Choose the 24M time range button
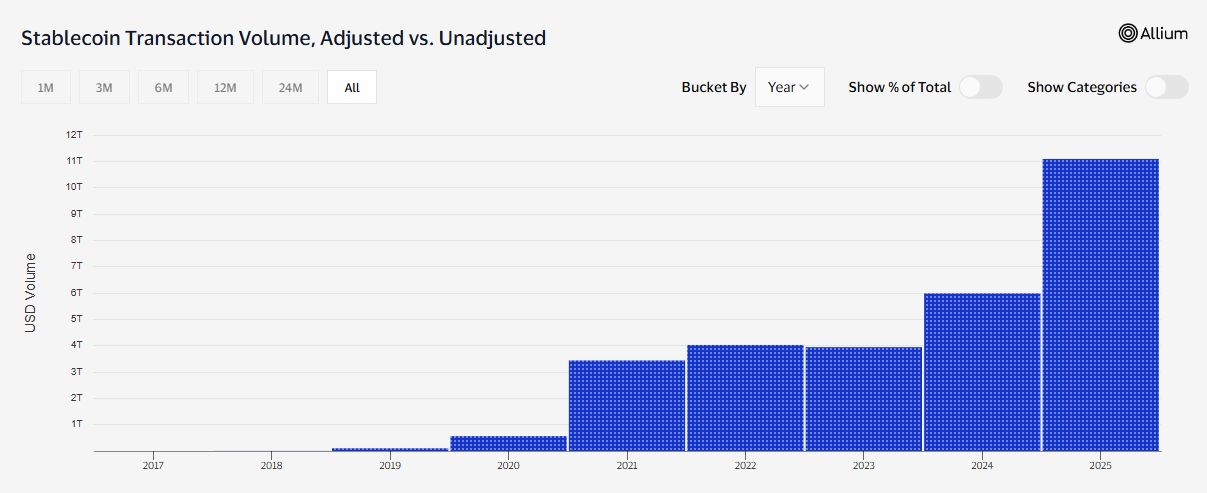Screen dimensions: 1207x493 pos(290,87)
